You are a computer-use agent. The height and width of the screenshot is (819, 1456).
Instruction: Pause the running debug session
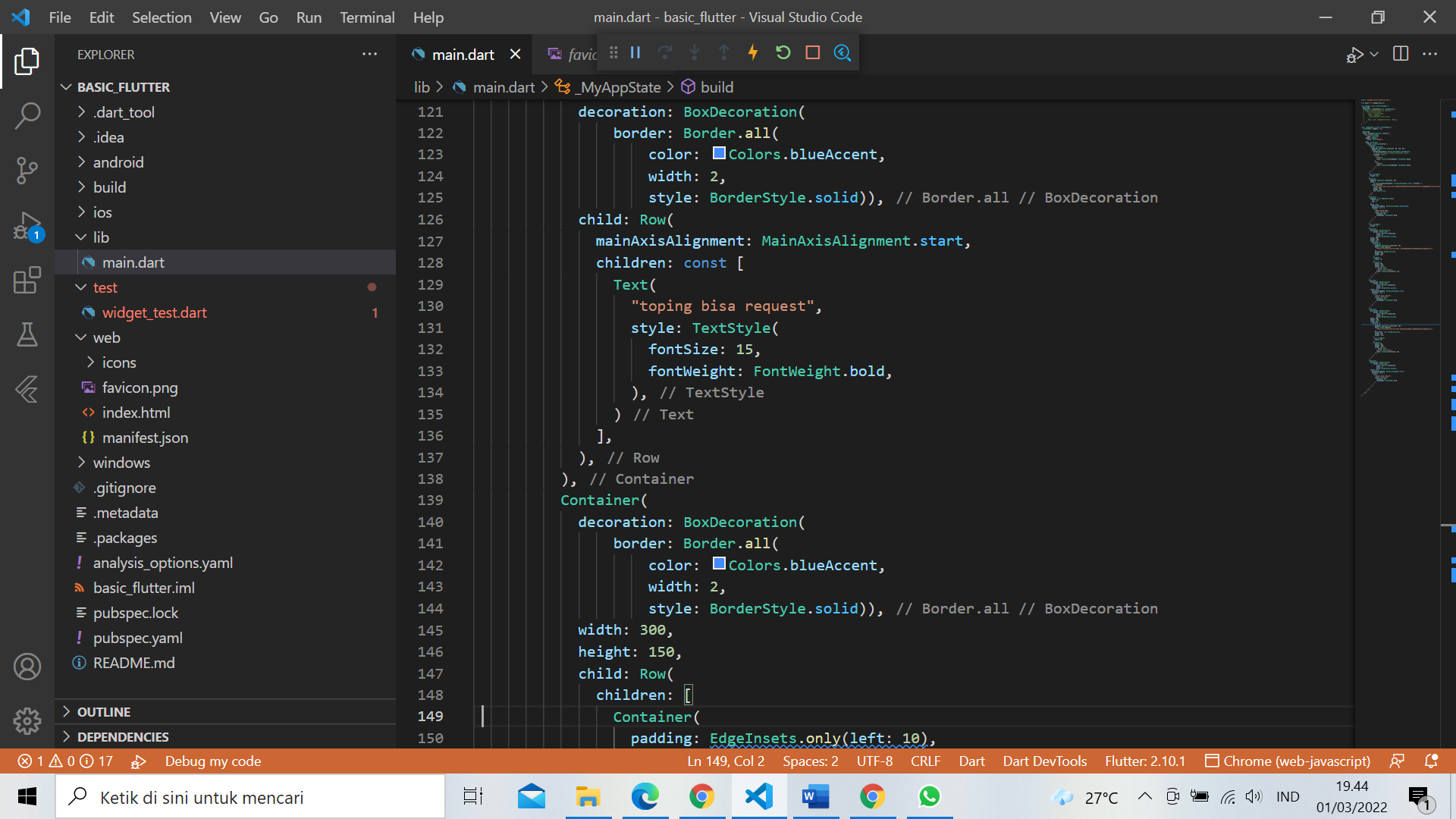coord(635,52)
